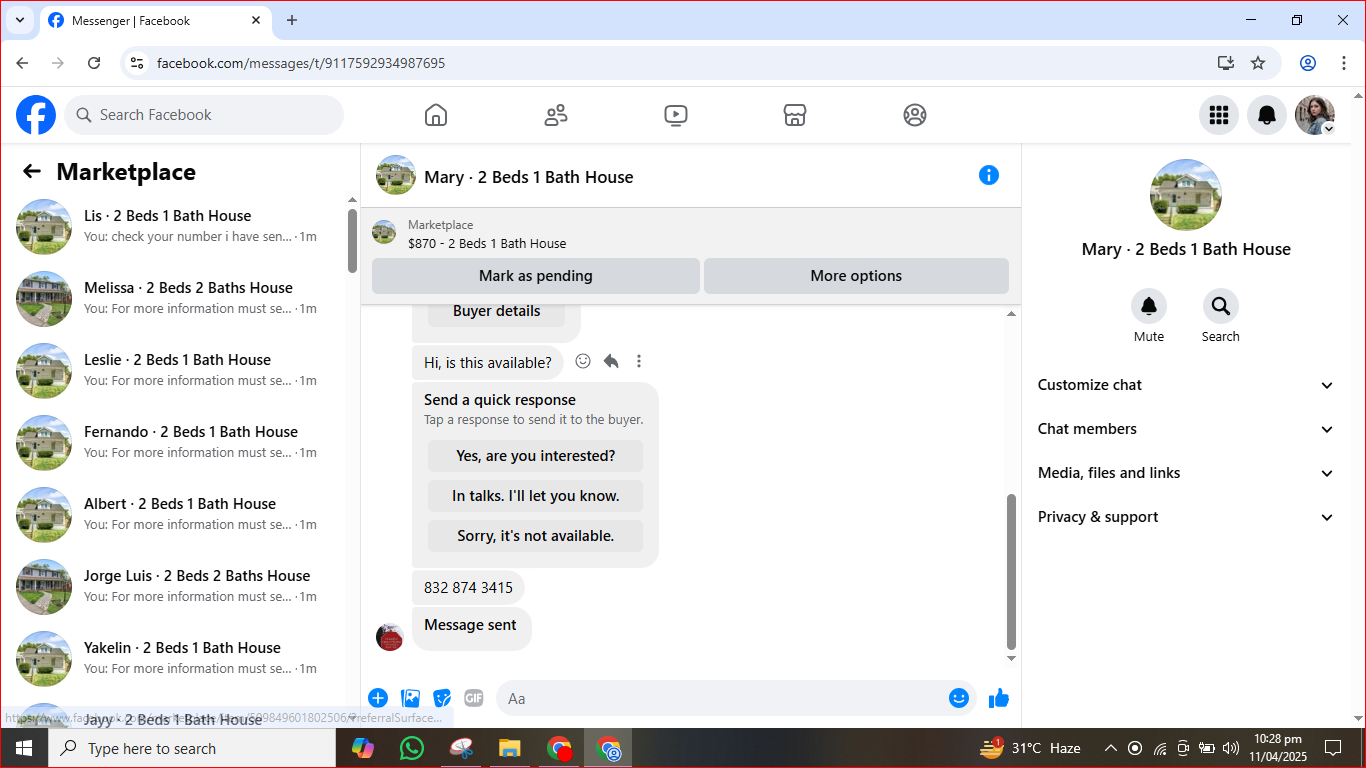
Task: Go back with the Marketplace back arrow
Action: 32,172
